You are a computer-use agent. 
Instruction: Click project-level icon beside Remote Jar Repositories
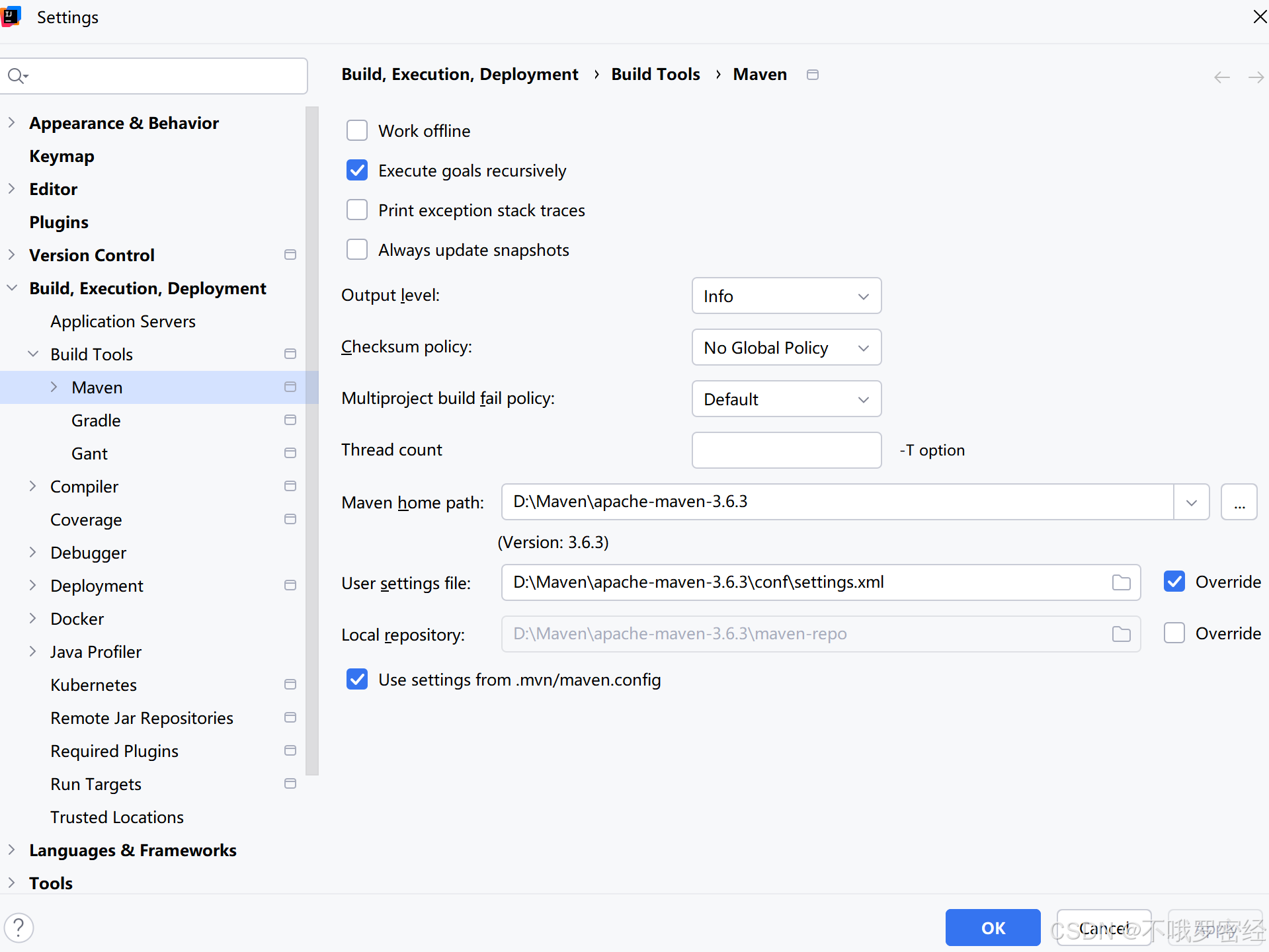coord(290,717)
